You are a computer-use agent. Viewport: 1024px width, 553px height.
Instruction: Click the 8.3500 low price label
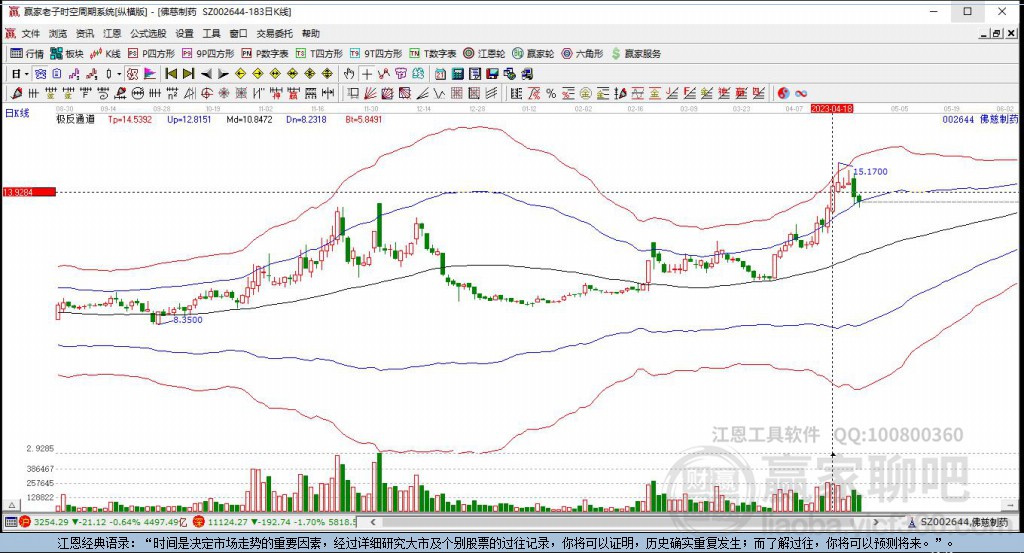[x=188, y=320]
